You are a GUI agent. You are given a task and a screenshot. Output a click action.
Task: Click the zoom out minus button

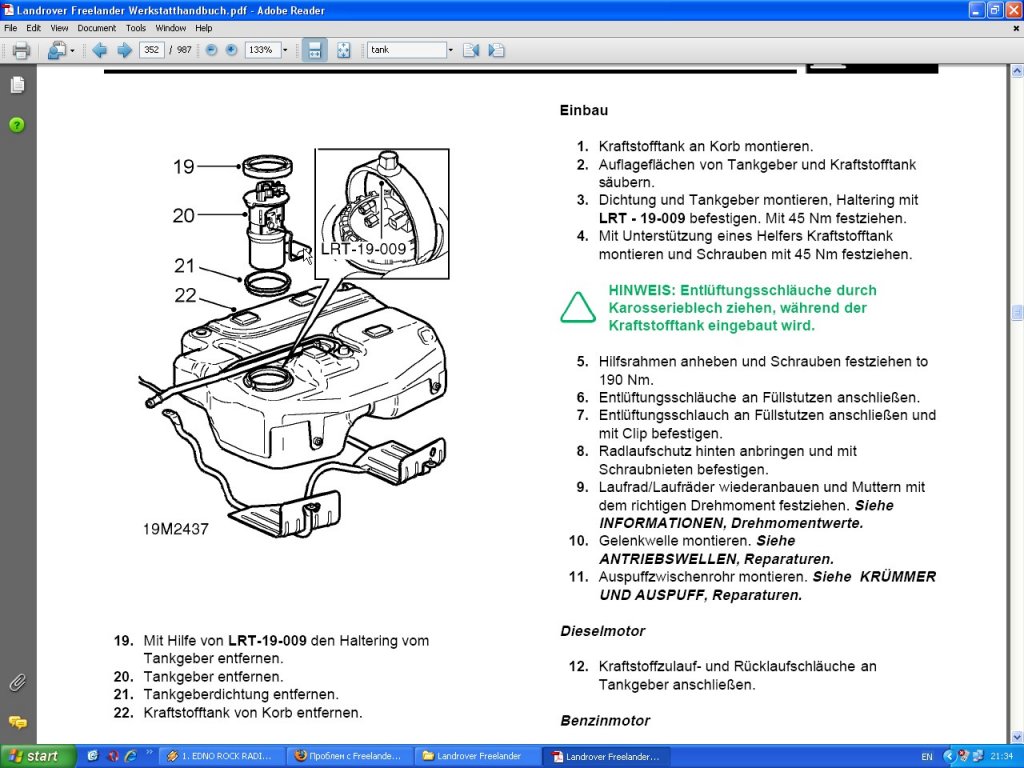[211, 50]
